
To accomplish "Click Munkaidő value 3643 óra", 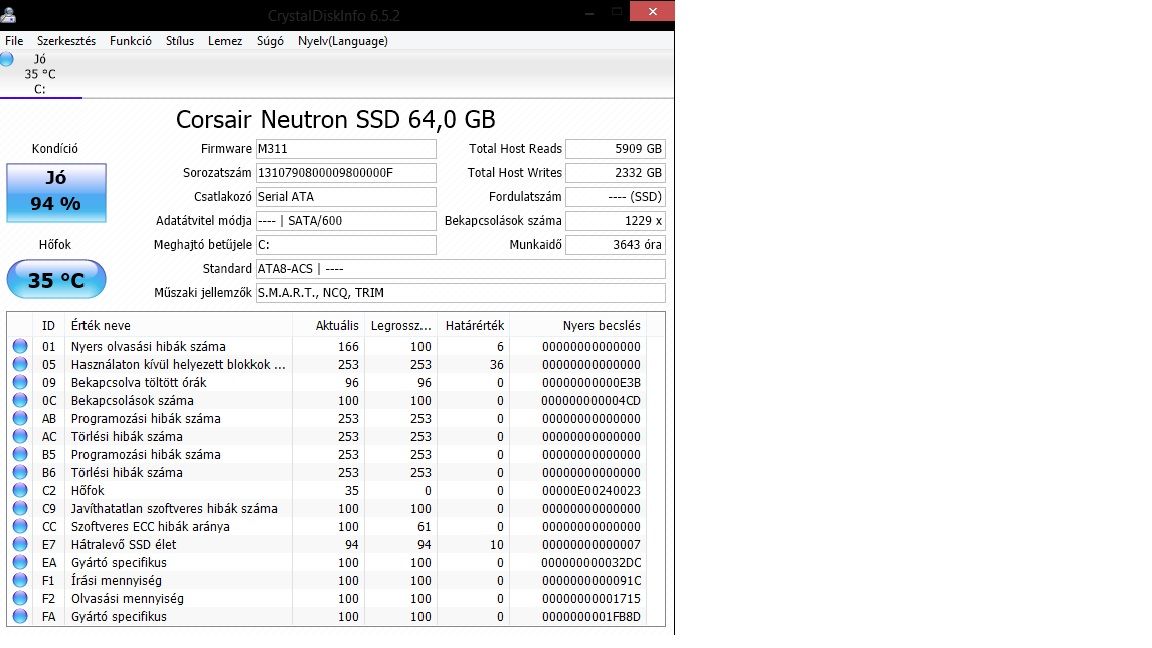I will [x=615, y=245].
